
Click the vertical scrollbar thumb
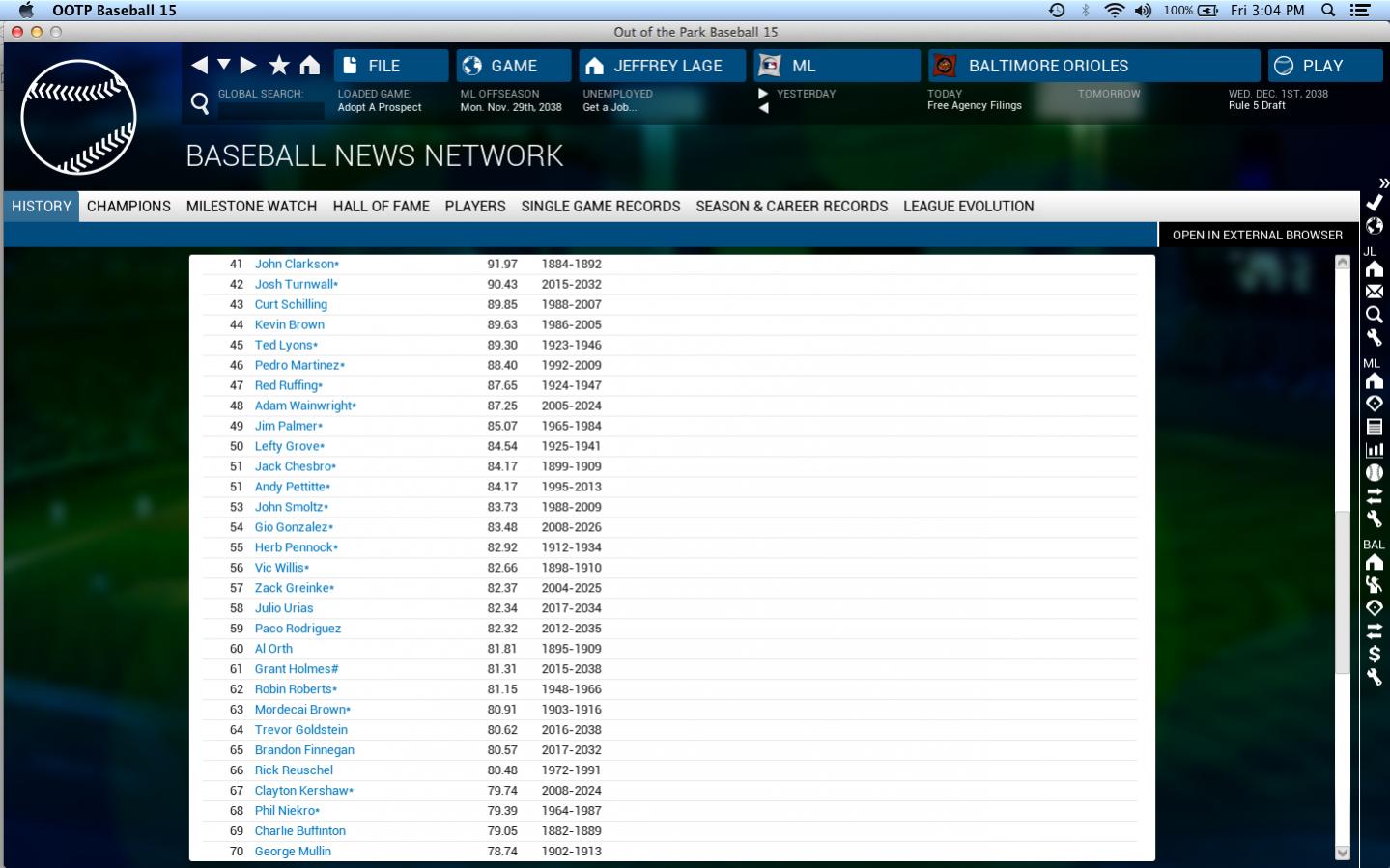pyautogui.click(x=1342, y=591)
